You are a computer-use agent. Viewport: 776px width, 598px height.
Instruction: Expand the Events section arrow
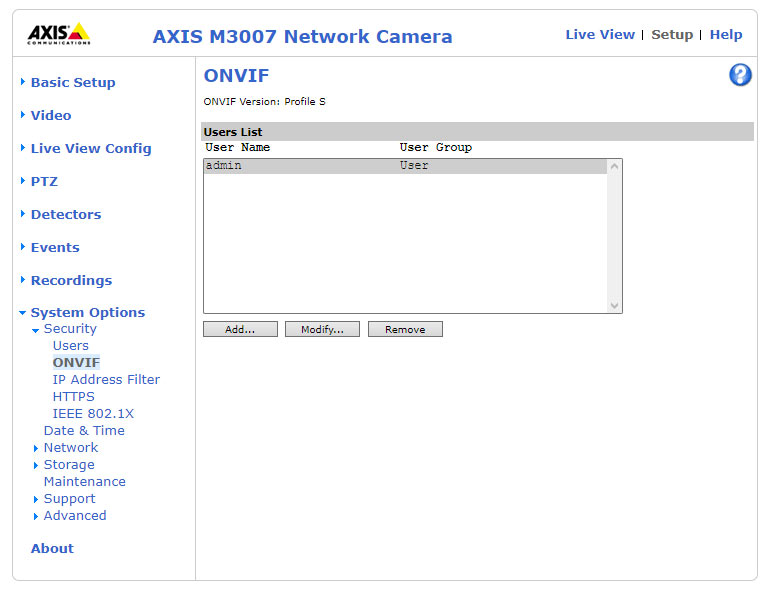23,247
